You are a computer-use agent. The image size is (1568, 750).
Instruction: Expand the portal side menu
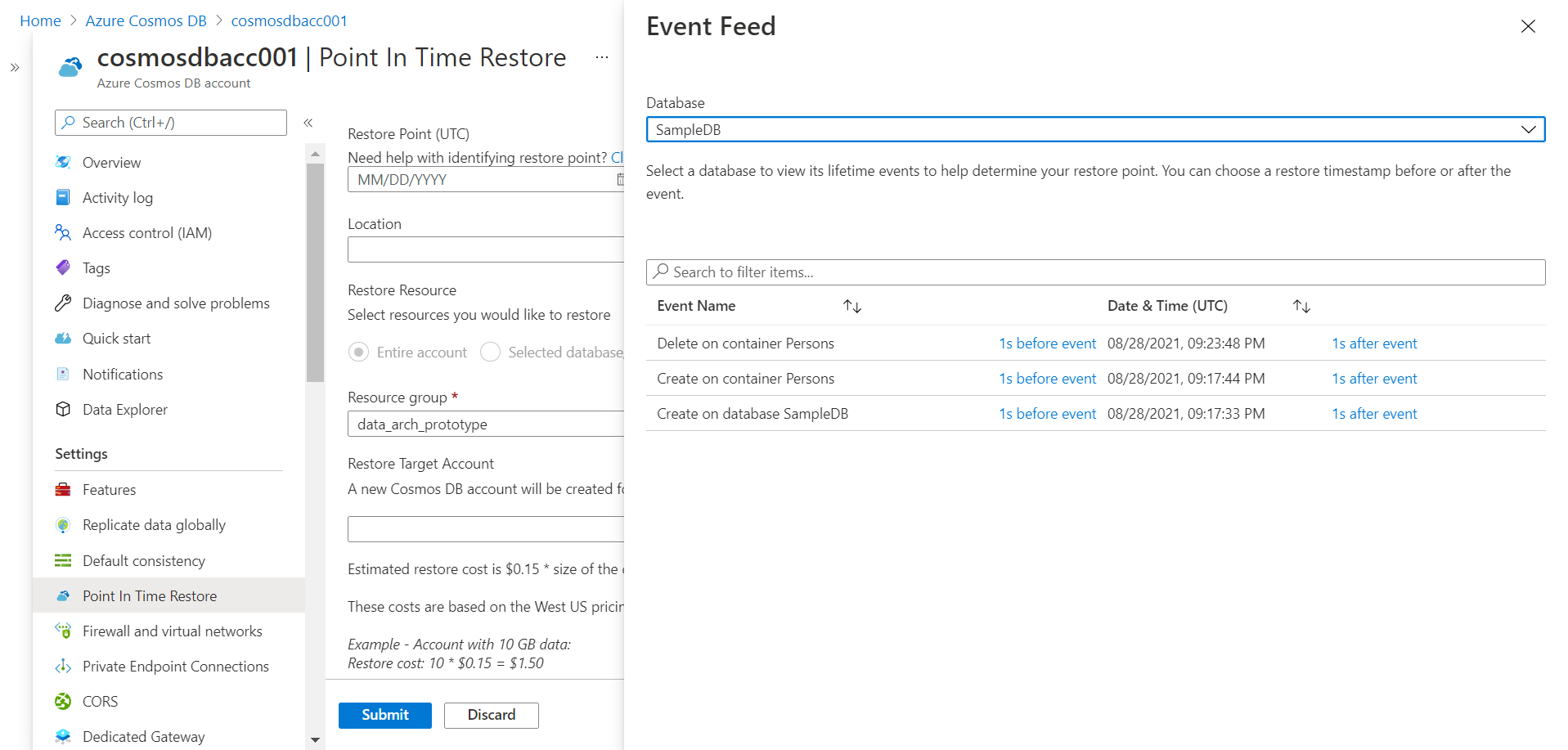coord(15,68)
